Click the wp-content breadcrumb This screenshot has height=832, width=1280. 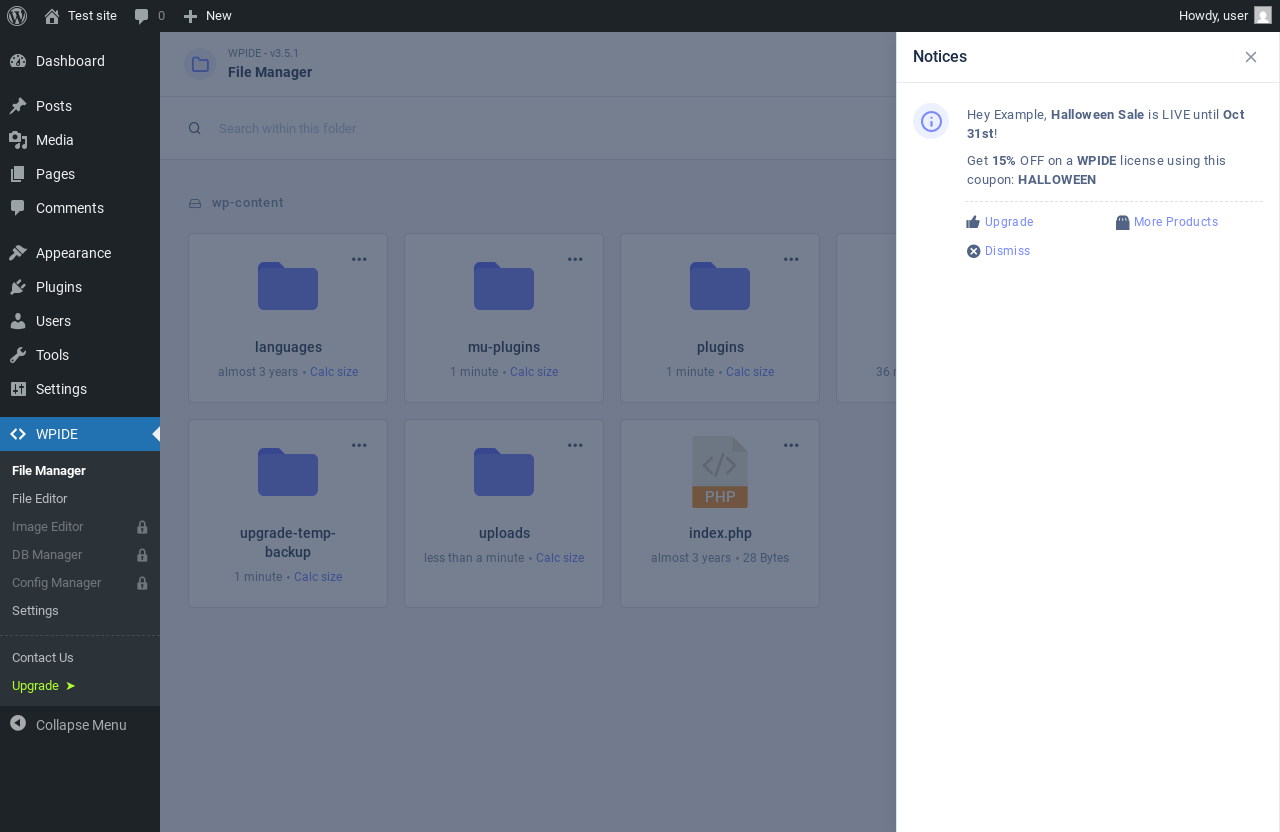[248, 203]
